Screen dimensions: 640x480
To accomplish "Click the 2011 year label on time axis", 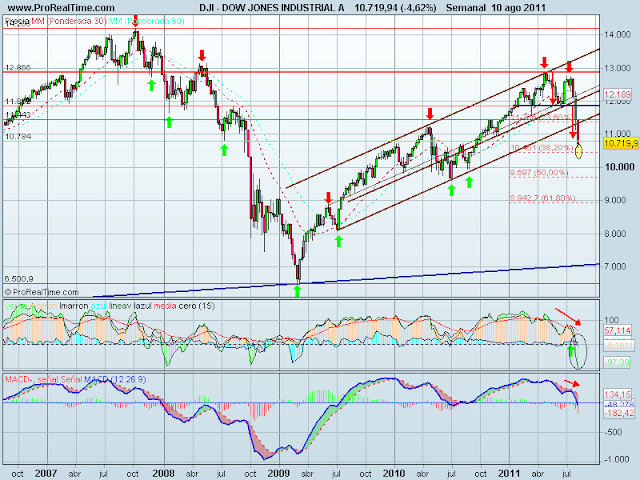I will coord(509,473).
